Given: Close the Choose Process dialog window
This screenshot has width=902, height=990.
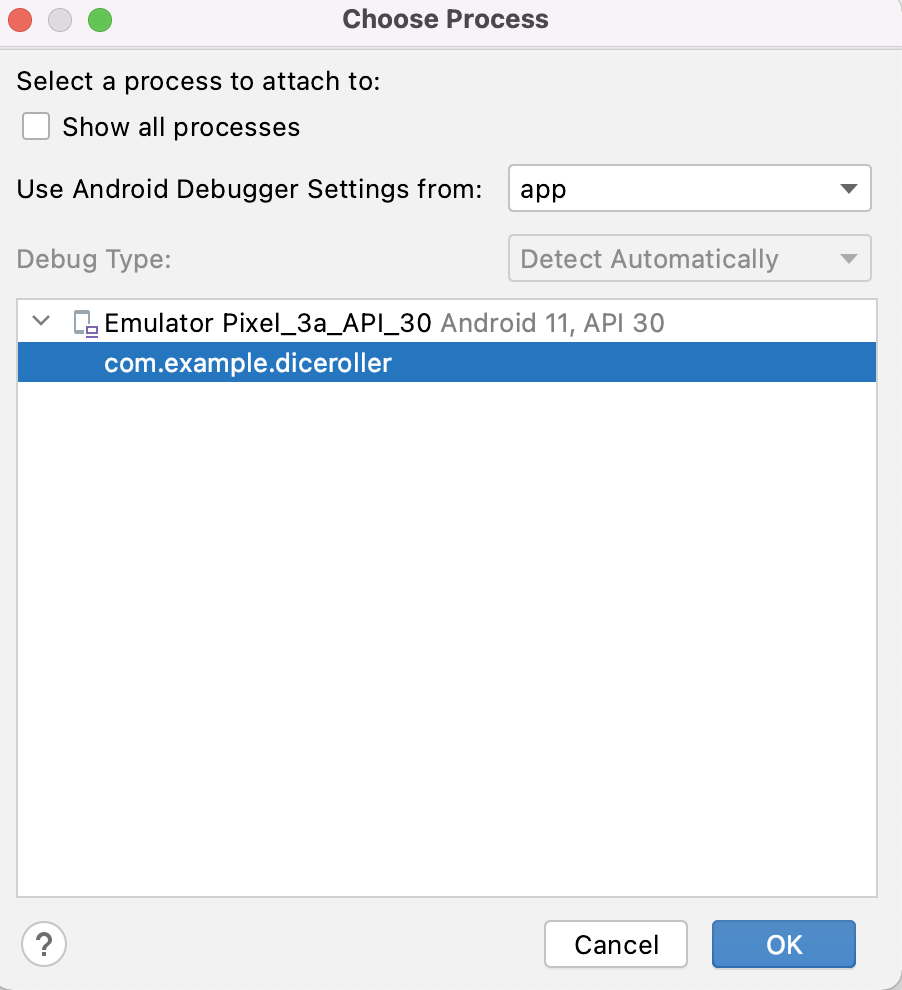Looking at the screenshot, I should 21,19.
